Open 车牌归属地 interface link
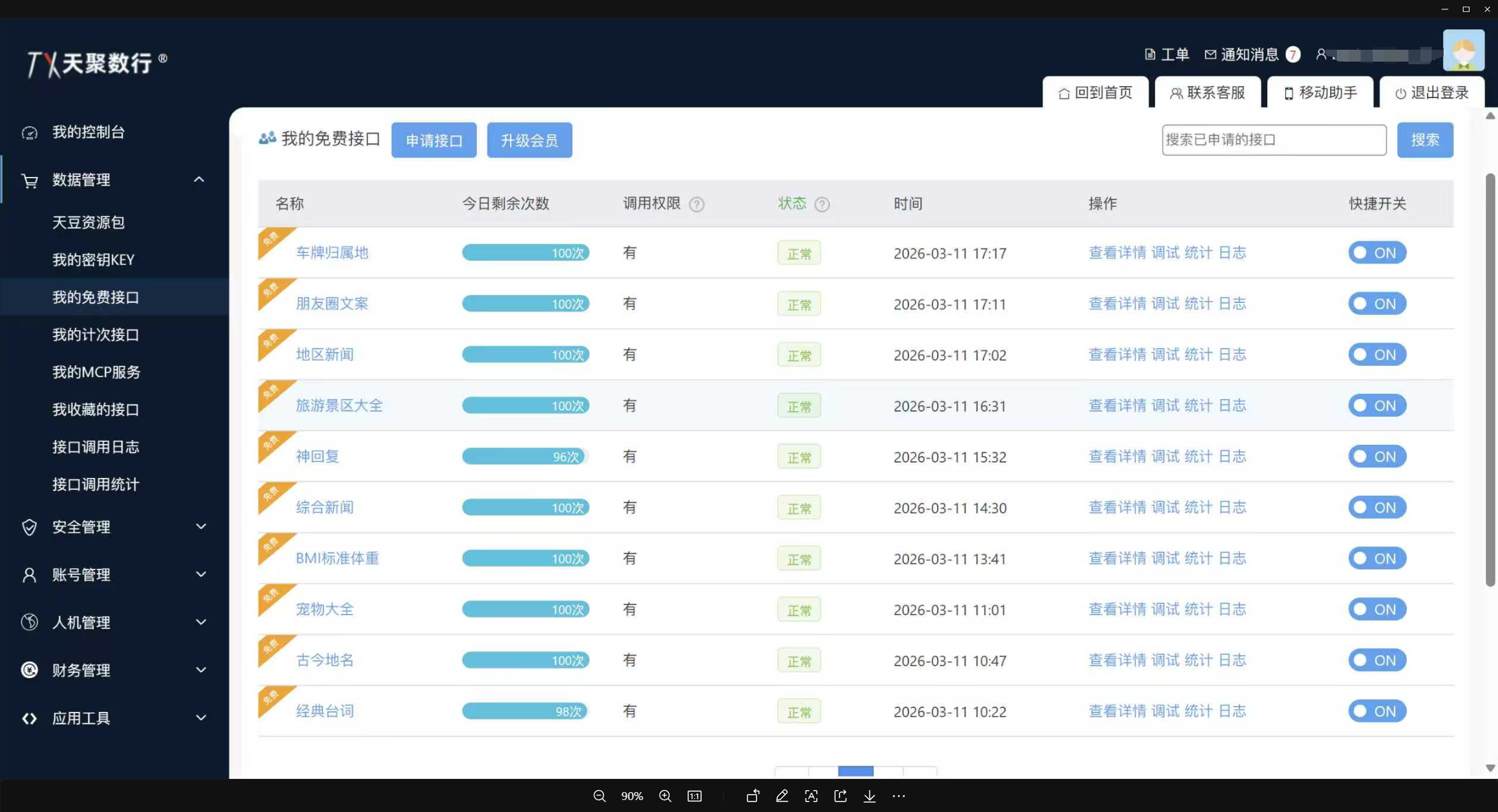Image resolution: width=1498 pixels, height=812 pixels. (332, 253)
